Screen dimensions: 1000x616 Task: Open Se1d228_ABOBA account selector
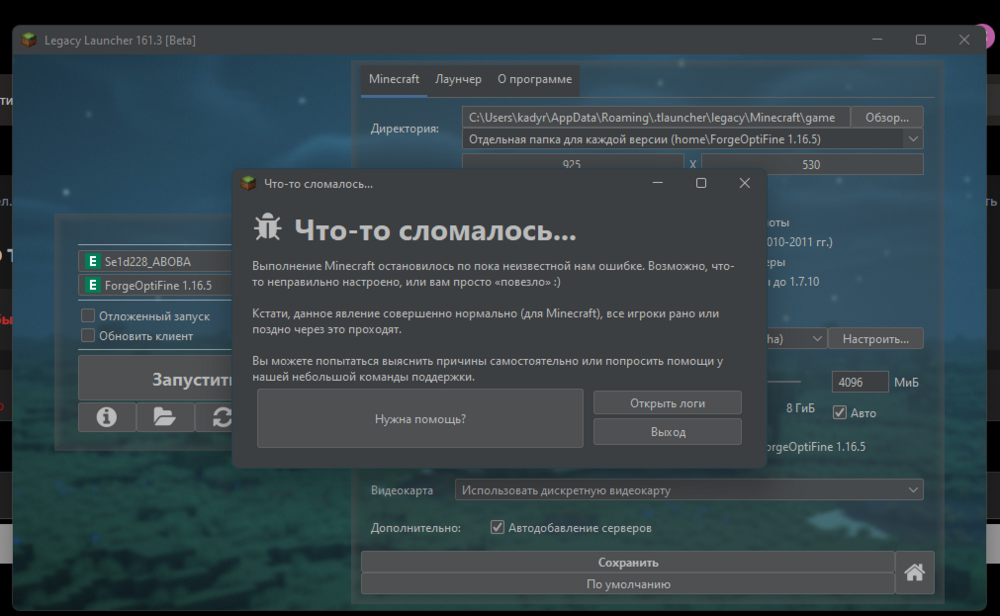coord(156,261)
